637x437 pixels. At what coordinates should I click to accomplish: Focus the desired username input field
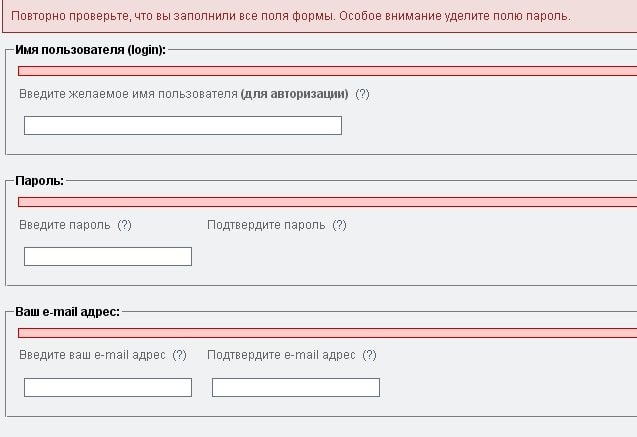183,126
